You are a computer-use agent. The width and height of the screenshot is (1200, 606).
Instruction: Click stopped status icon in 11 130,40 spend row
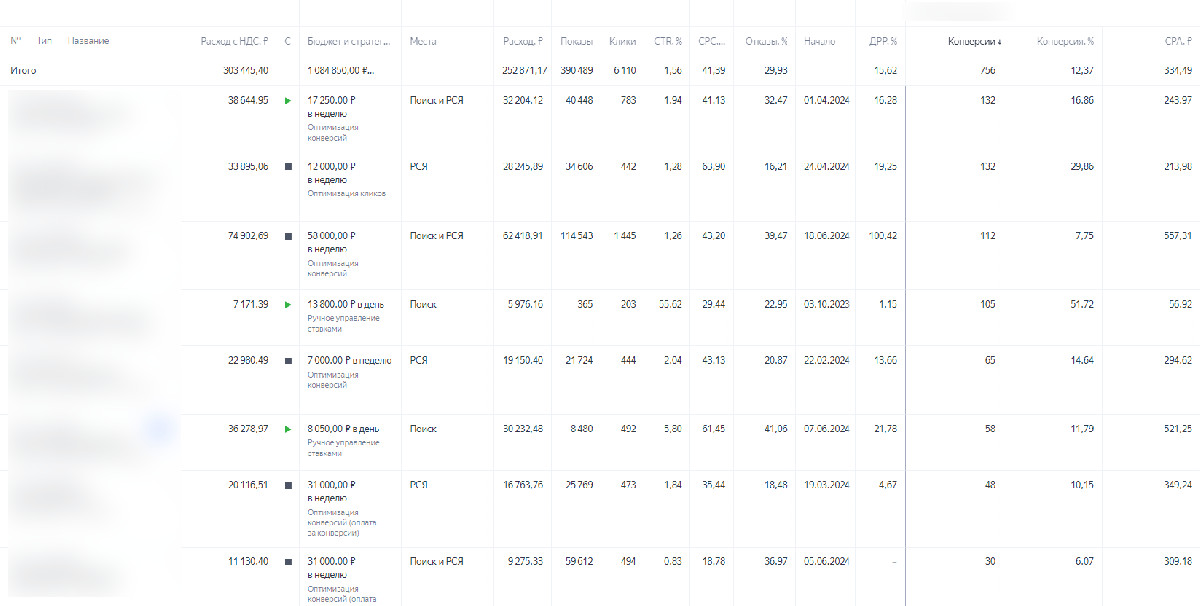pos(288,562)
